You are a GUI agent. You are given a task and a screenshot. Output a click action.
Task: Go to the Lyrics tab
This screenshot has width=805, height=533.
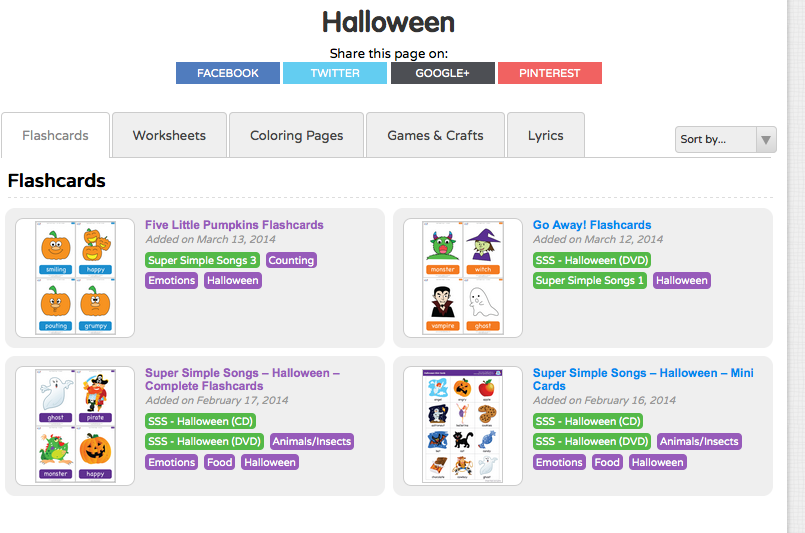tap(545, 136)
